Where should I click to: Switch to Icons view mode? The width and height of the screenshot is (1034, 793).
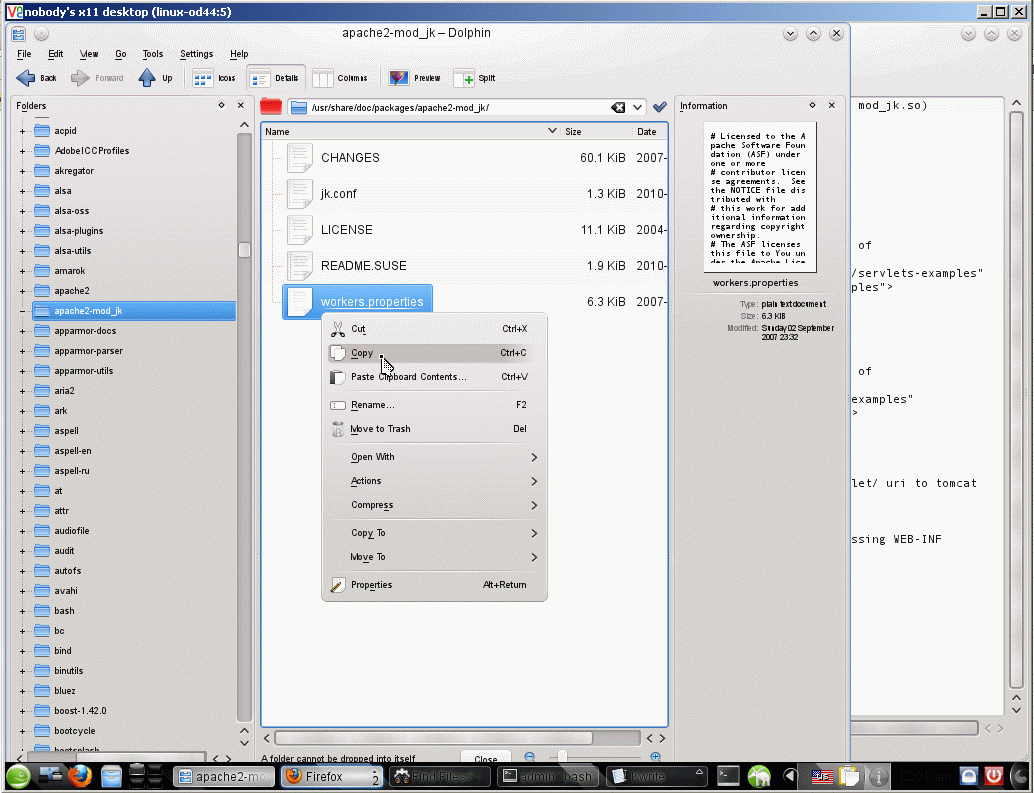click(x=214, y=78)
